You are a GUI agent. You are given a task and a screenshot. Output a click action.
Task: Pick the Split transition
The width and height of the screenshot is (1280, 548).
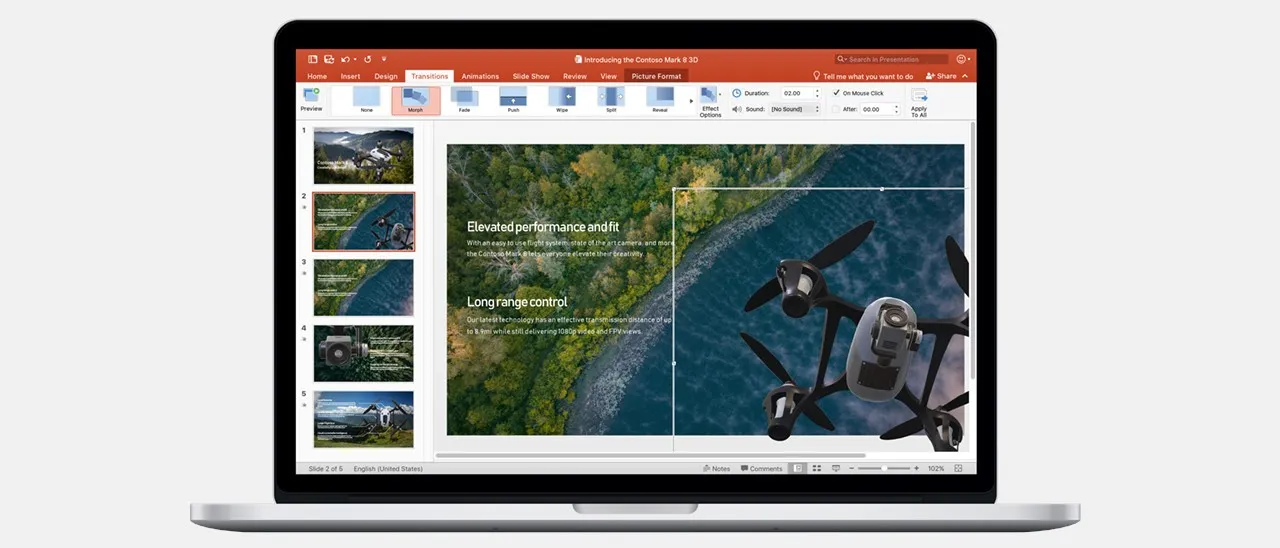pos(611,101)
